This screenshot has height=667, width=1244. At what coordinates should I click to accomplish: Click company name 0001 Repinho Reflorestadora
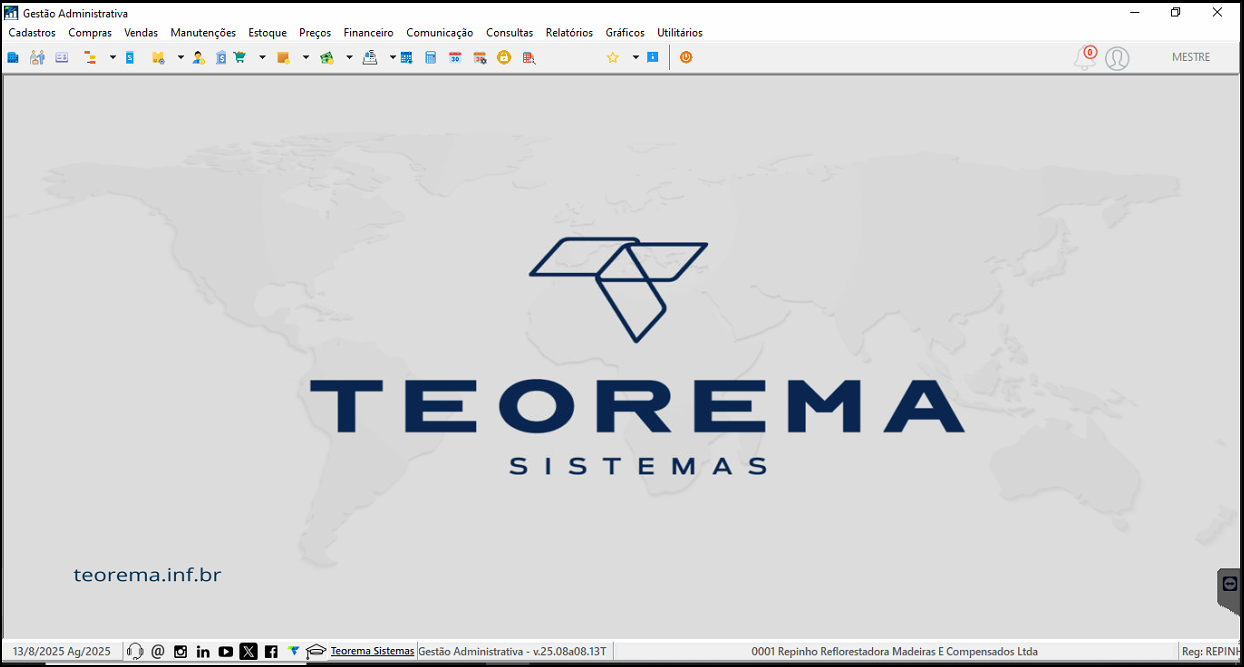895,651
